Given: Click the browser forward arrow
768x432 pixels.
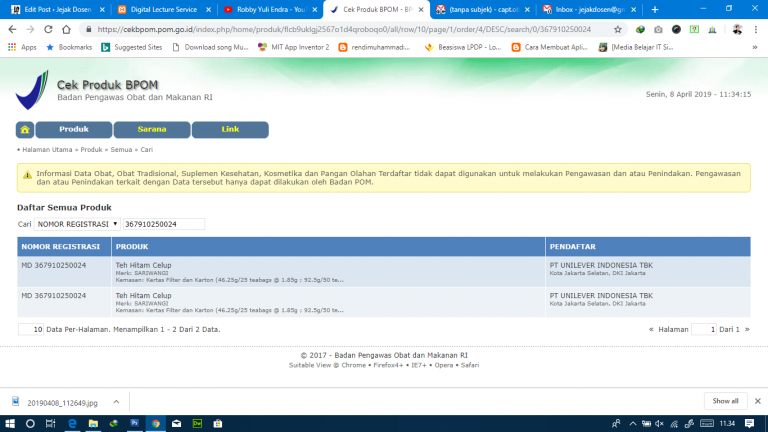Looking at the screenshot, I should (x=30, y=29).
